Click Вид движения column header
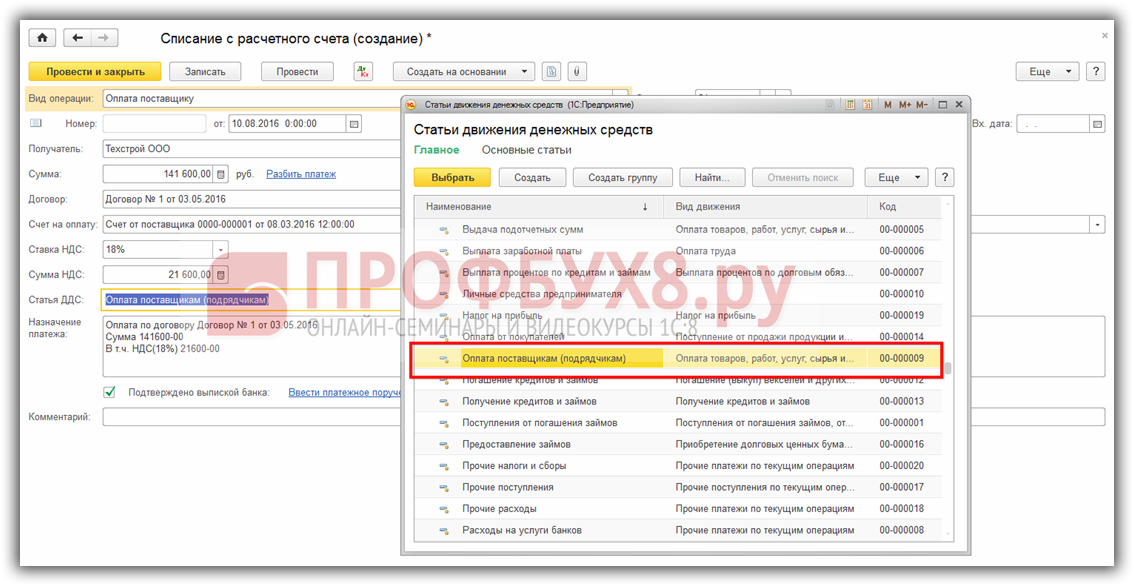 point(765,207)
